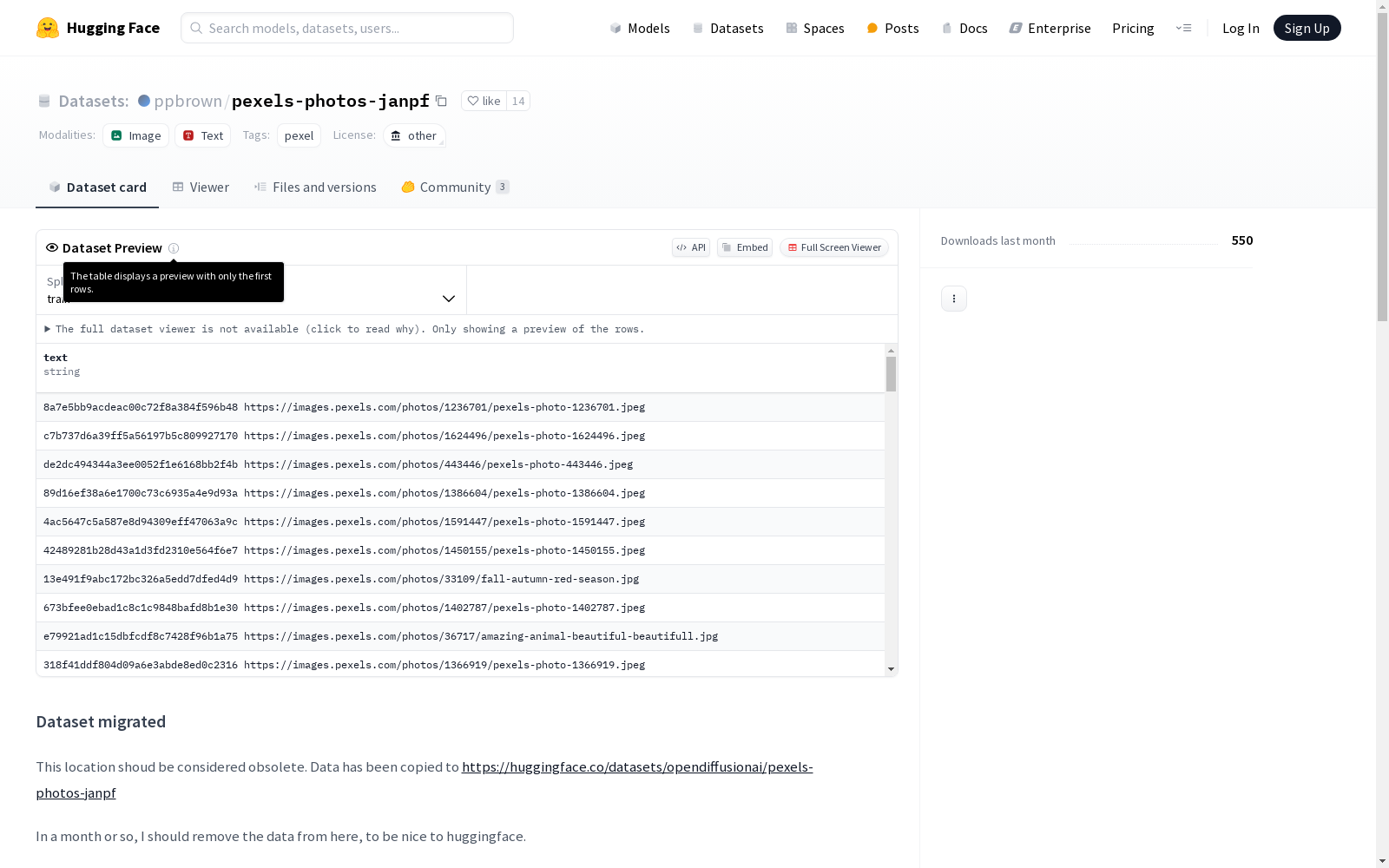Open the pexels-photos-janpf title link

(331, 101)
